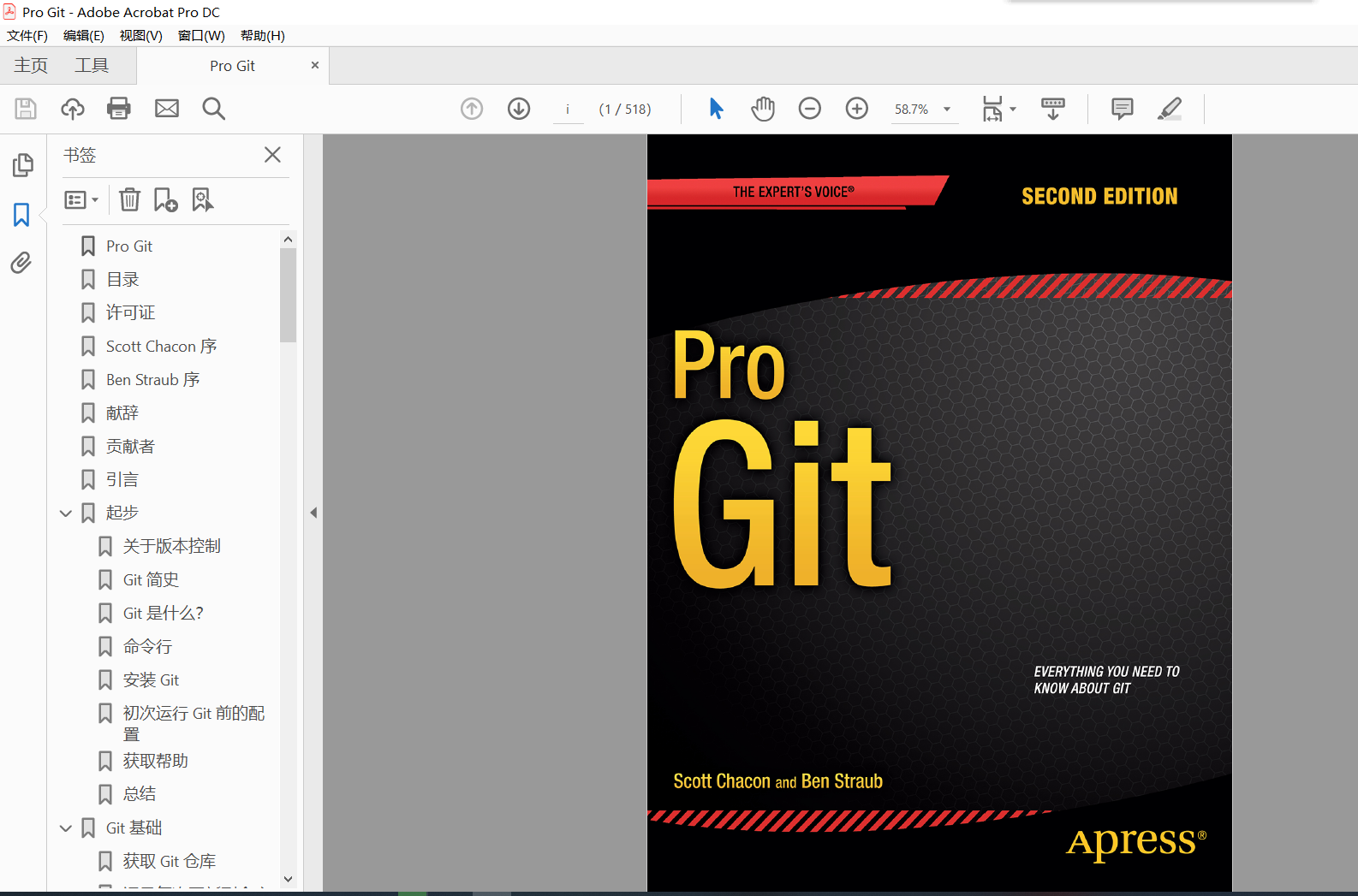Open the 获取帮助 bookmark

coord(156,761)
